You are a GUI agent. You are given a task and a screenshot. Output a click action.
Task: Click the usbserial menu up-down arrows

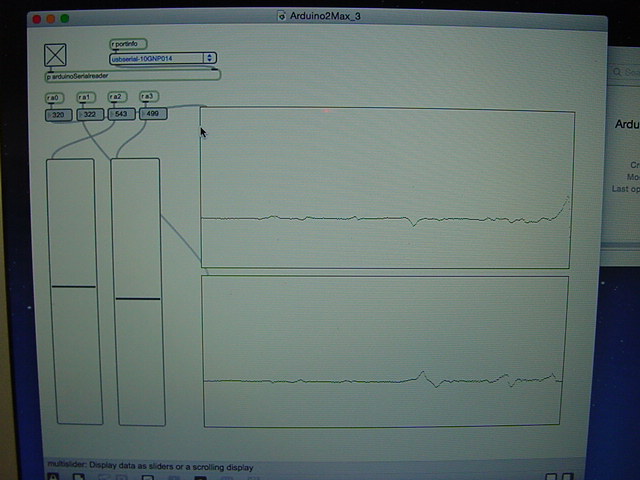[209, 58]
